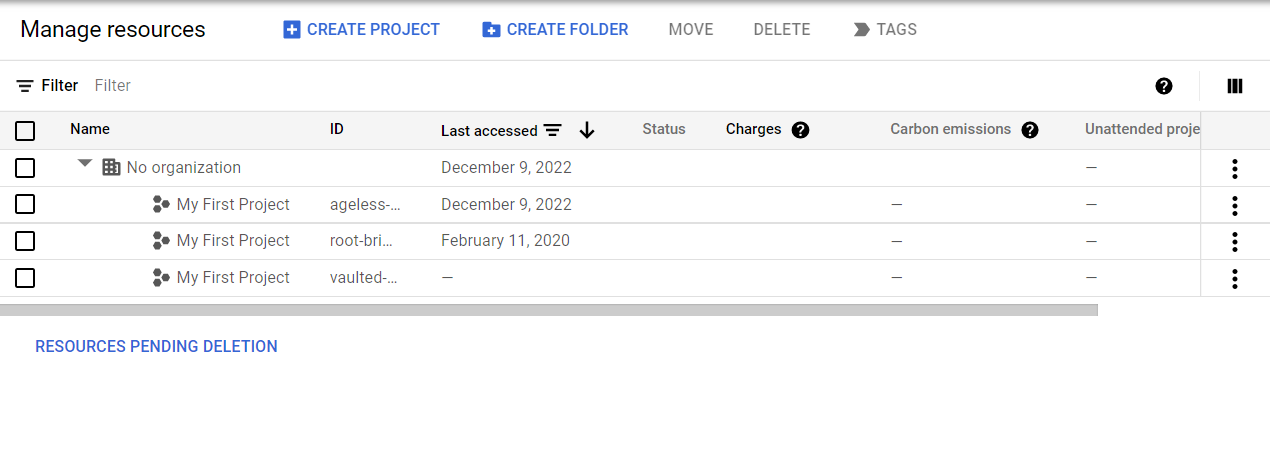Open the three-dot menu for No organization
The width and height of the screenshot is (1270, 450).
coord(1235,168)
